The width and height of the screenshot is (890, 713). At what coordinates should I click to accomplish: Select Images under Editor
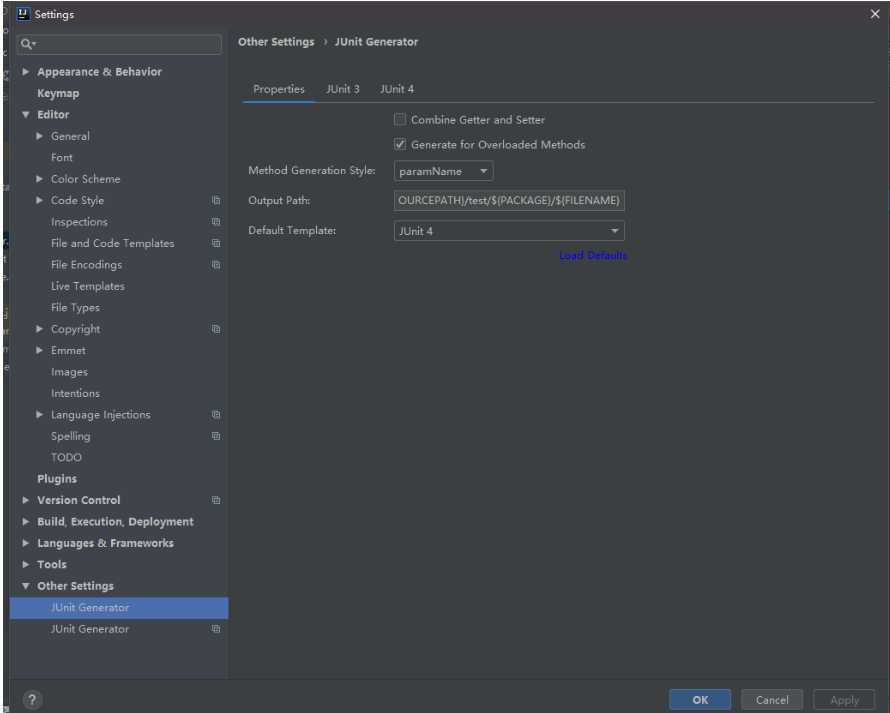point(69,372)
